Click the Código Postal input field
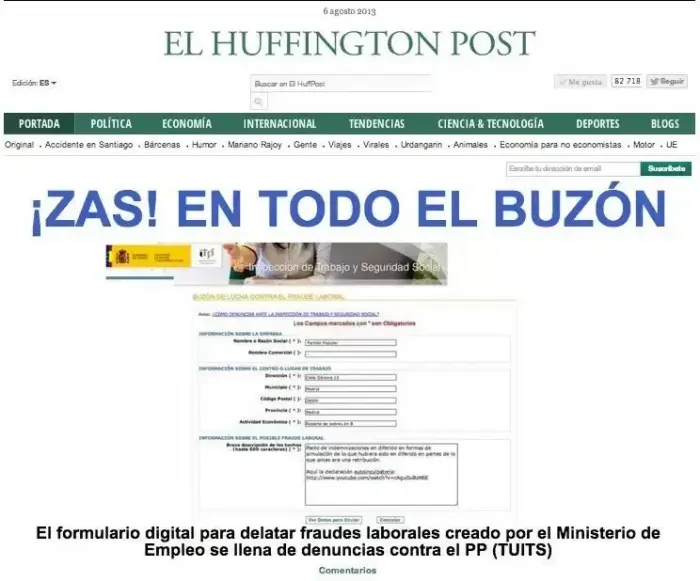This screenshot has height=581, width=700. 350,401
